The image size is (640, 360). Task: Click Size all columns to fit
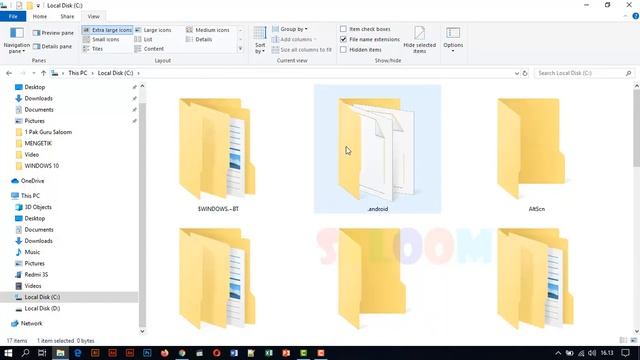pyautogui.click(x=302, y=50)
